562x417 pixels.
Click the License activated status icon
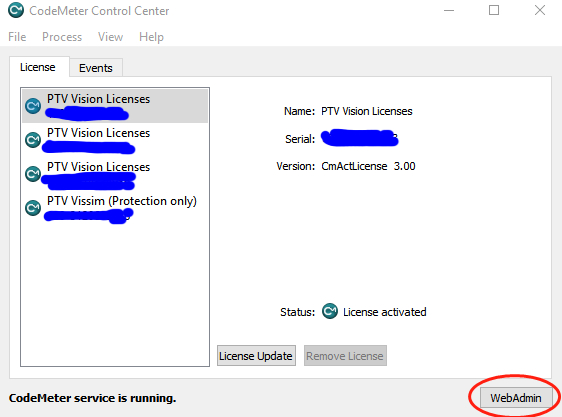[330, 311]
